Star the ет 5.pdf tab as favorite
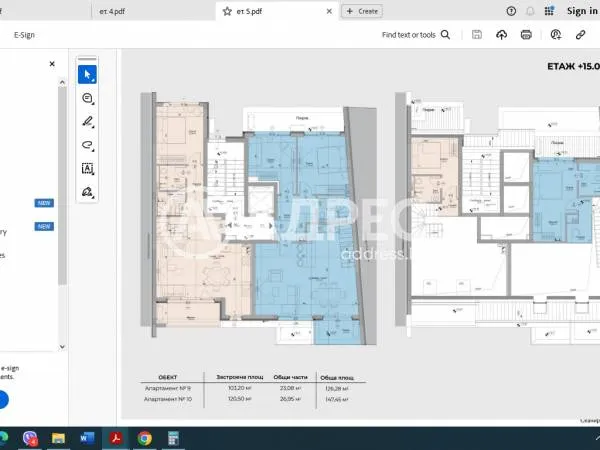Viewport: 600px width, 450px height. pos(228,11)
